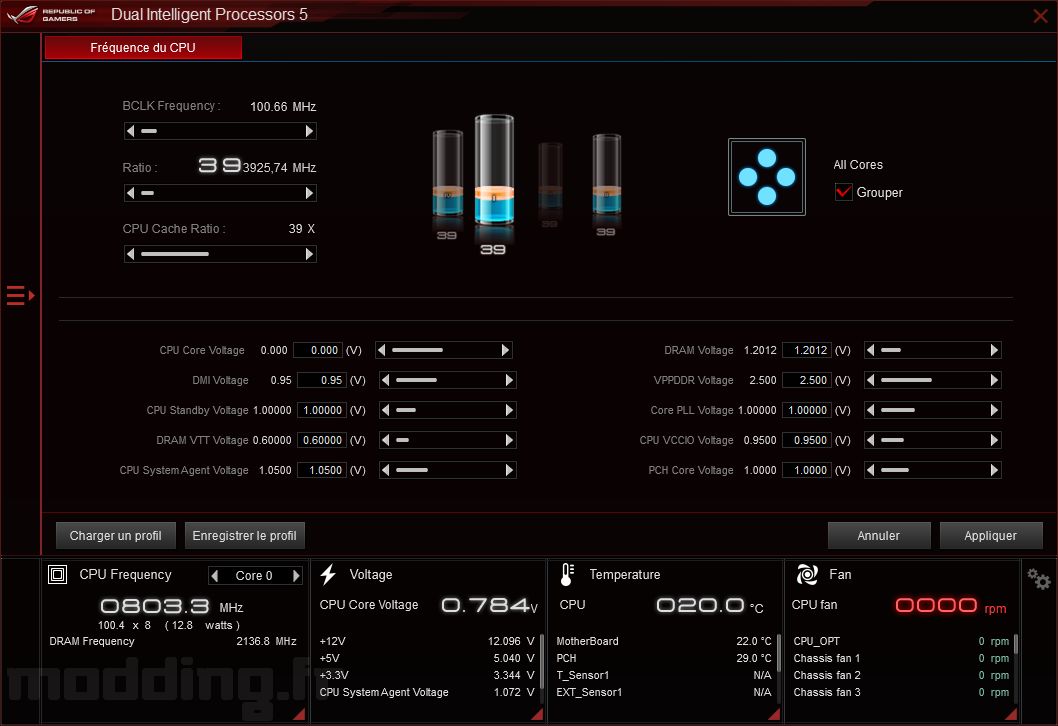Decrease CPU Cache Ratio with left arrow
Image resolution: width=1058 pixels, height=726 pixels.
coord(130,254)
